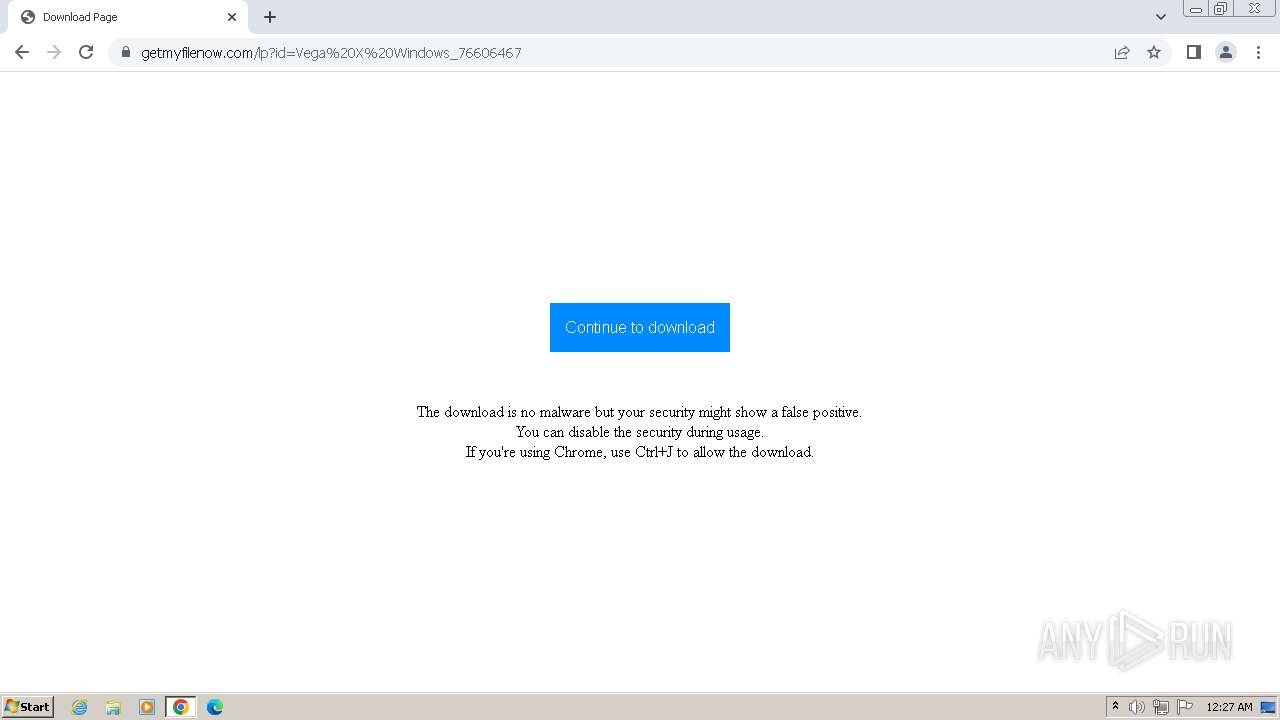Click the 12:27 AM clock
Screen dimensions: 1280x720
(1229, 707)
